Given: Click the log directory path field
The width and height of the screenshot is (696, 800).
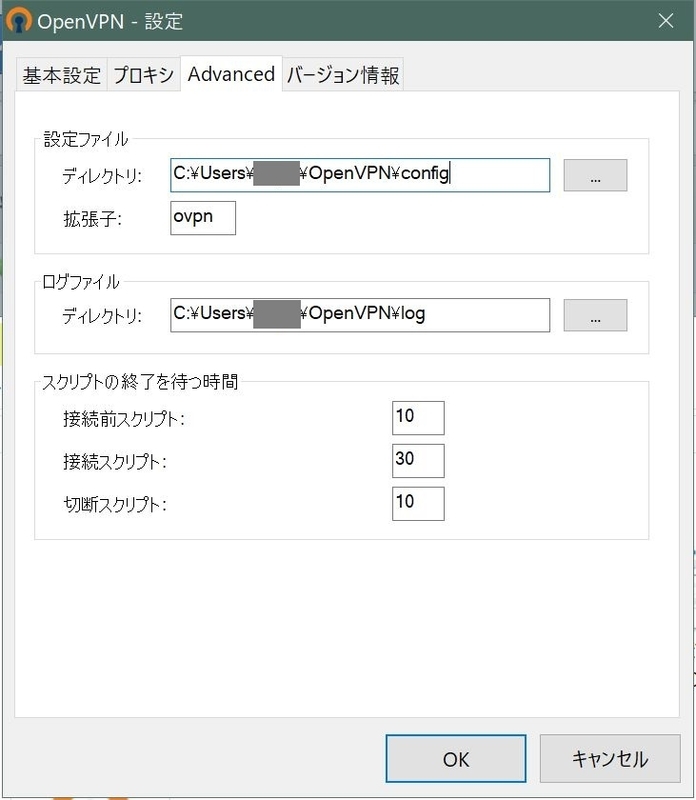Looking at the screenshot, I should pos(360,315).
